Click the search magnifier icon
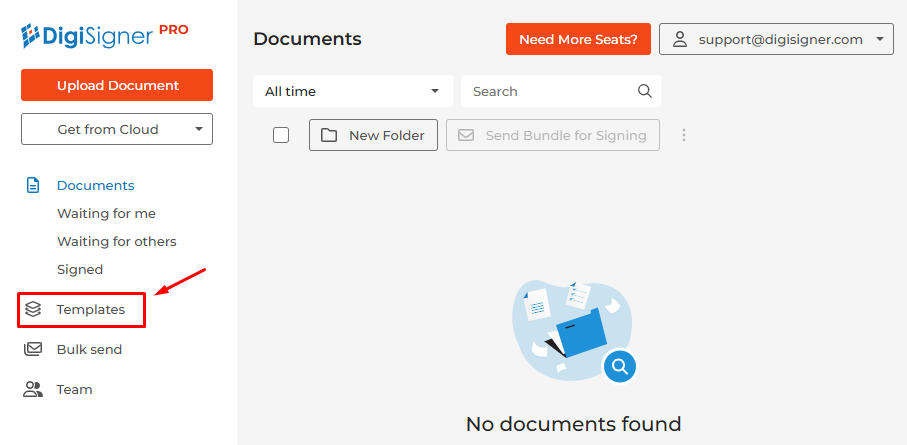 click(x=645, y=91)
